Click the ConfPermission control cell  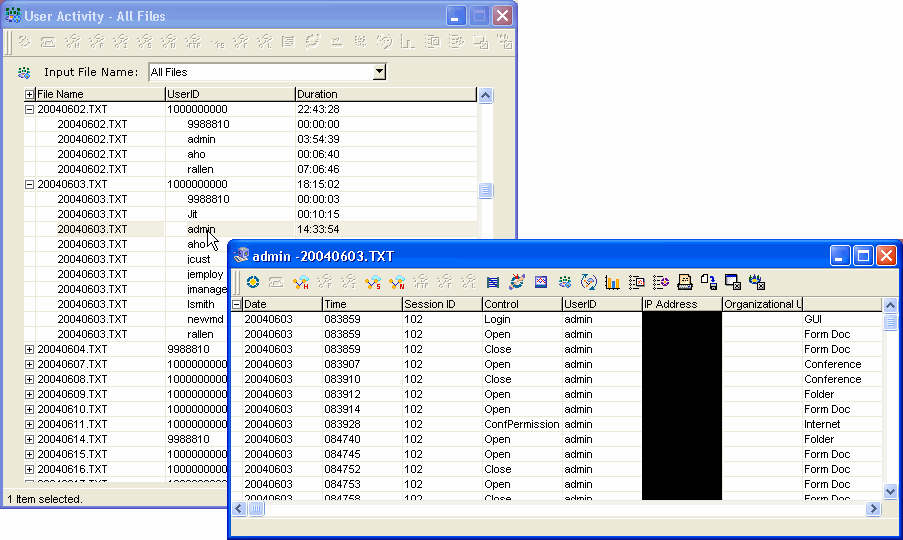[522, 424]
